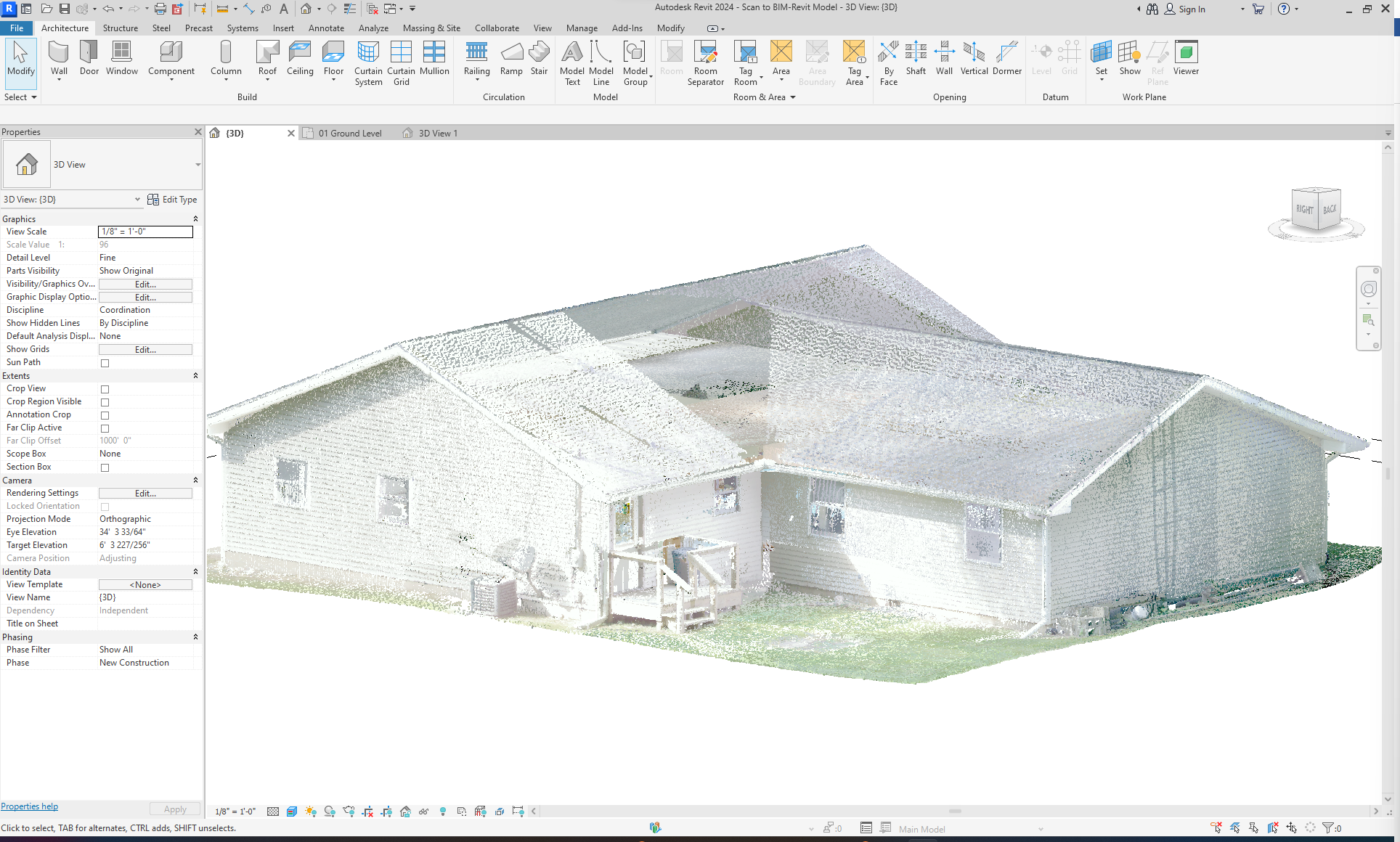
Task: Select the Room Separator tool
Action: coord(705,62)
